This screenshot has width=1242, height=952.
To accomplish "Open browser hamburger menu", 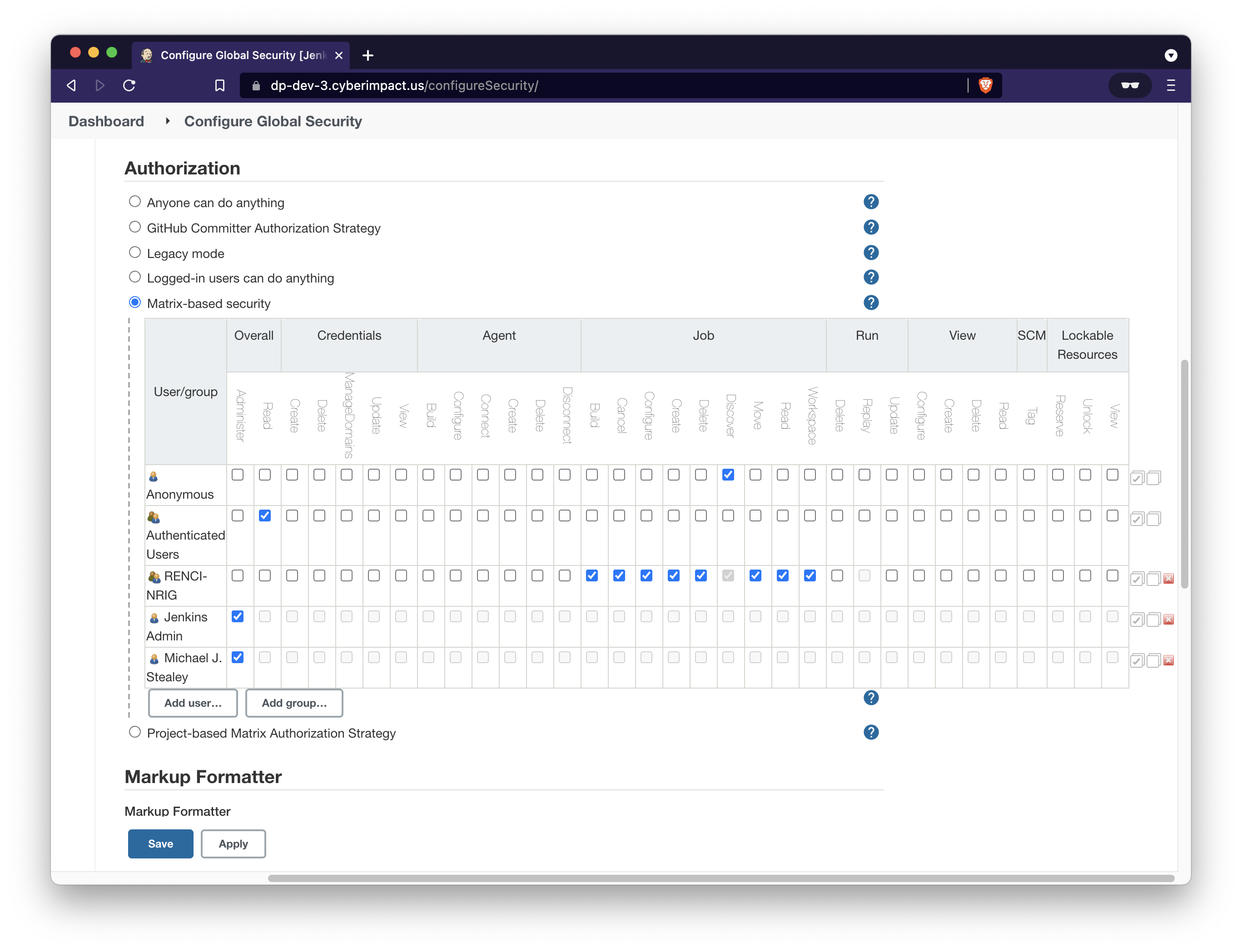I will (x=1171, y=85).
